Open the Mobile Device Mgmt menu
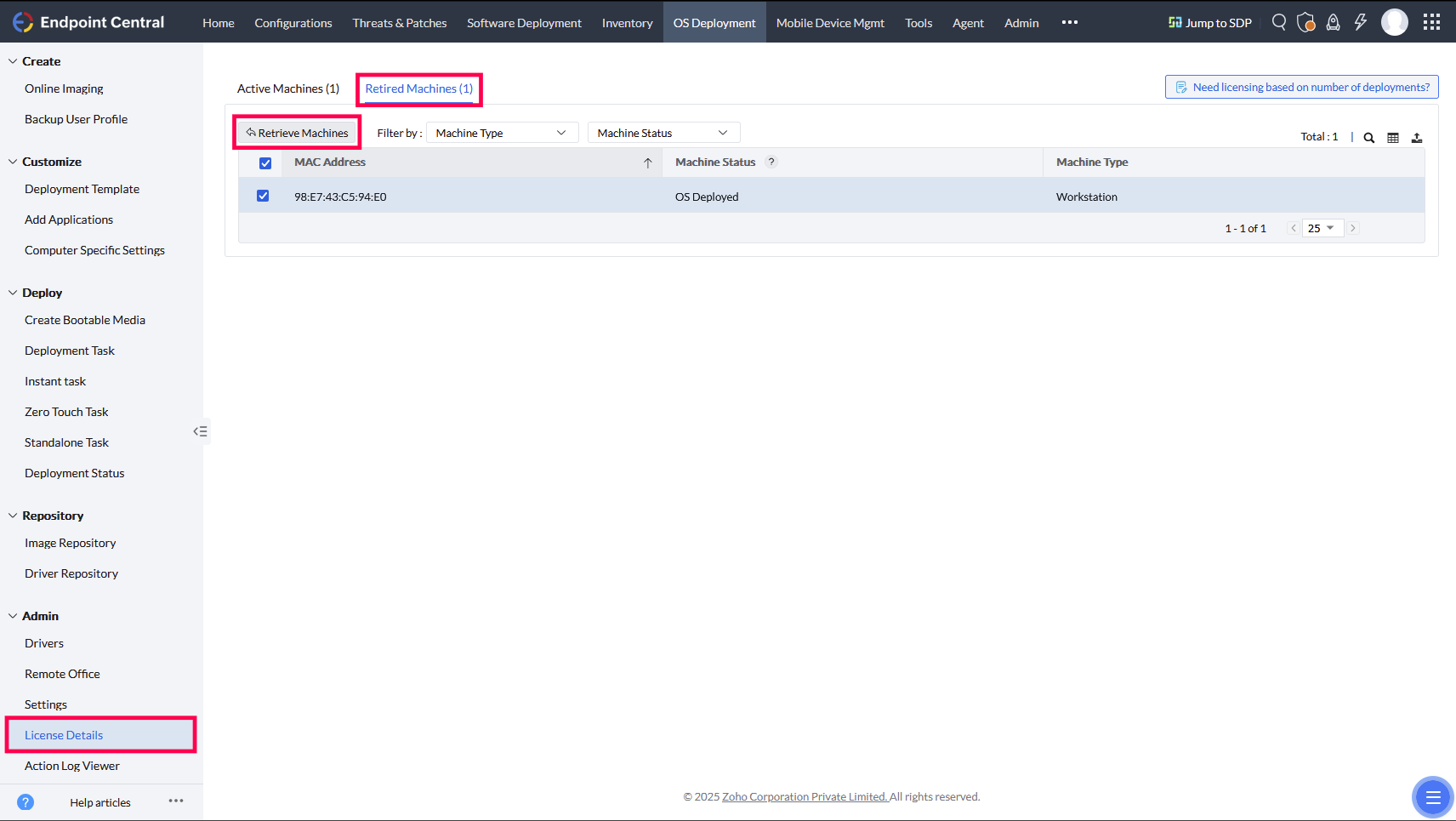This screenshot has width=1456, height=821. 830,22
